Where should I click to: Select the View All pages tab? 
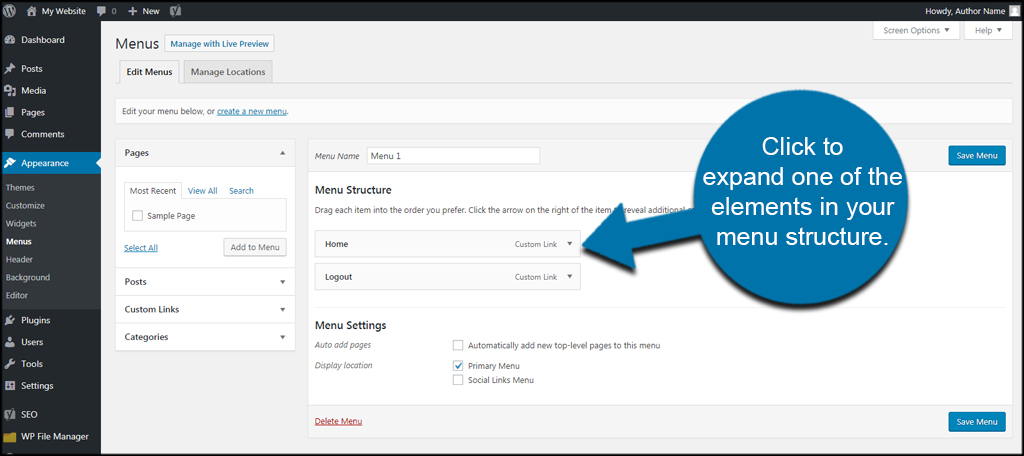[x=202, y=191]
